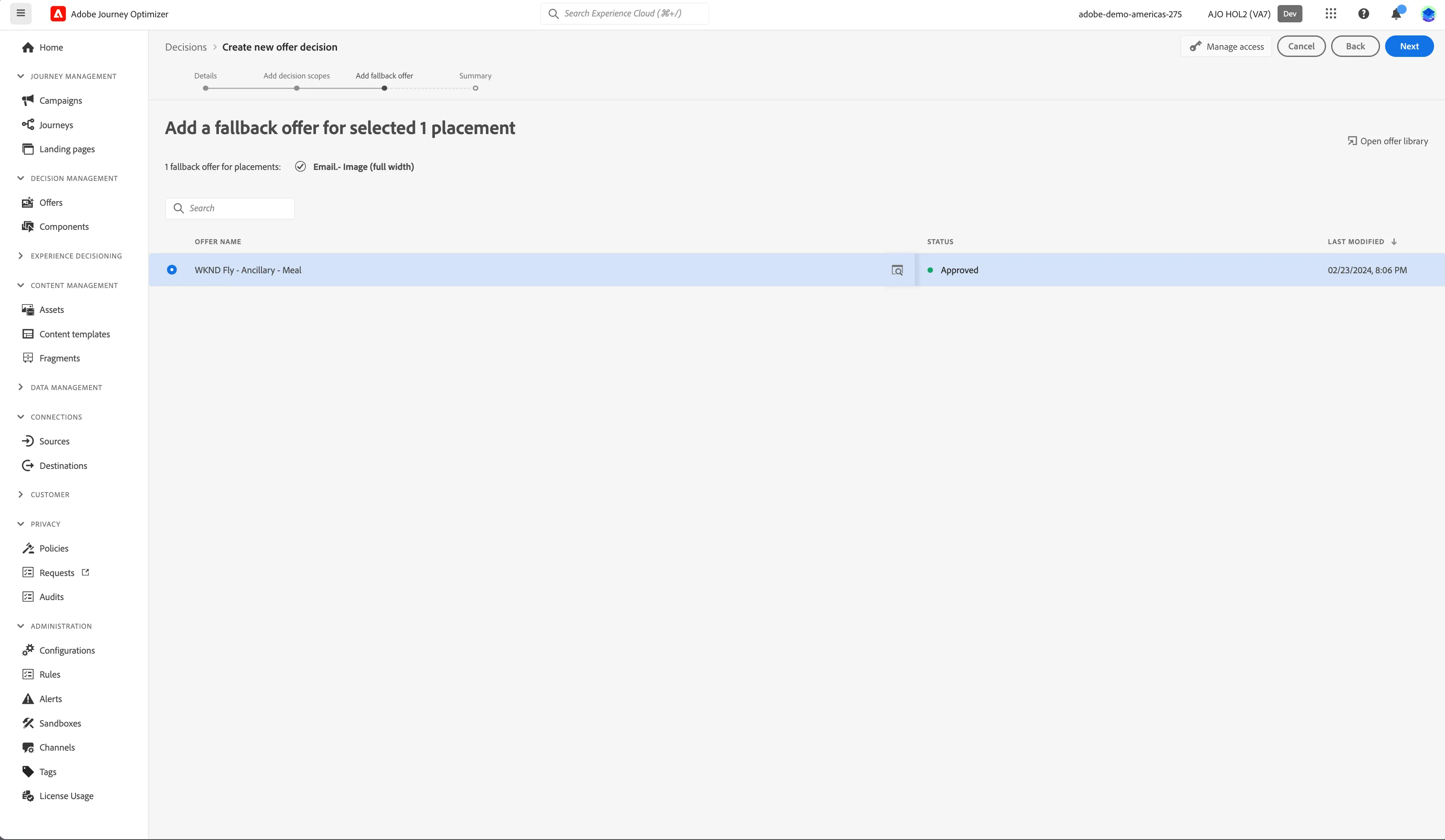This screenshot has height=840, width=1445.
Task: Click the Campaigns megaphone icon
Action: [27, 100]
